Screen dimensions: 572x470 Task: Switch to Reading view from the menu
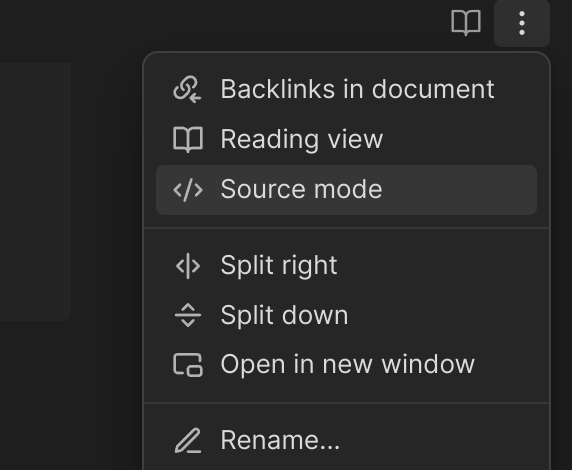coord(346,139)
